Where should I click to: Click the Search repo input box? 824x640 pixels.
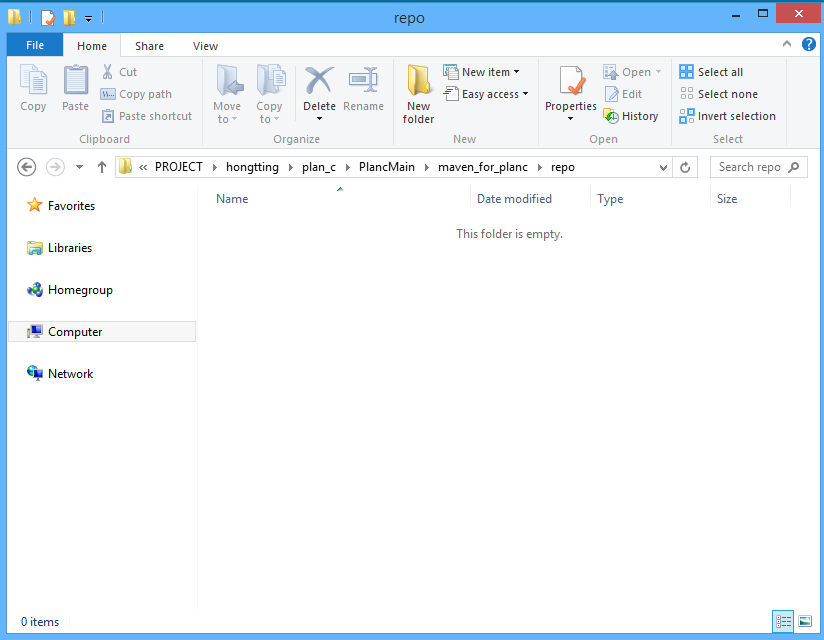pos(750,167)
